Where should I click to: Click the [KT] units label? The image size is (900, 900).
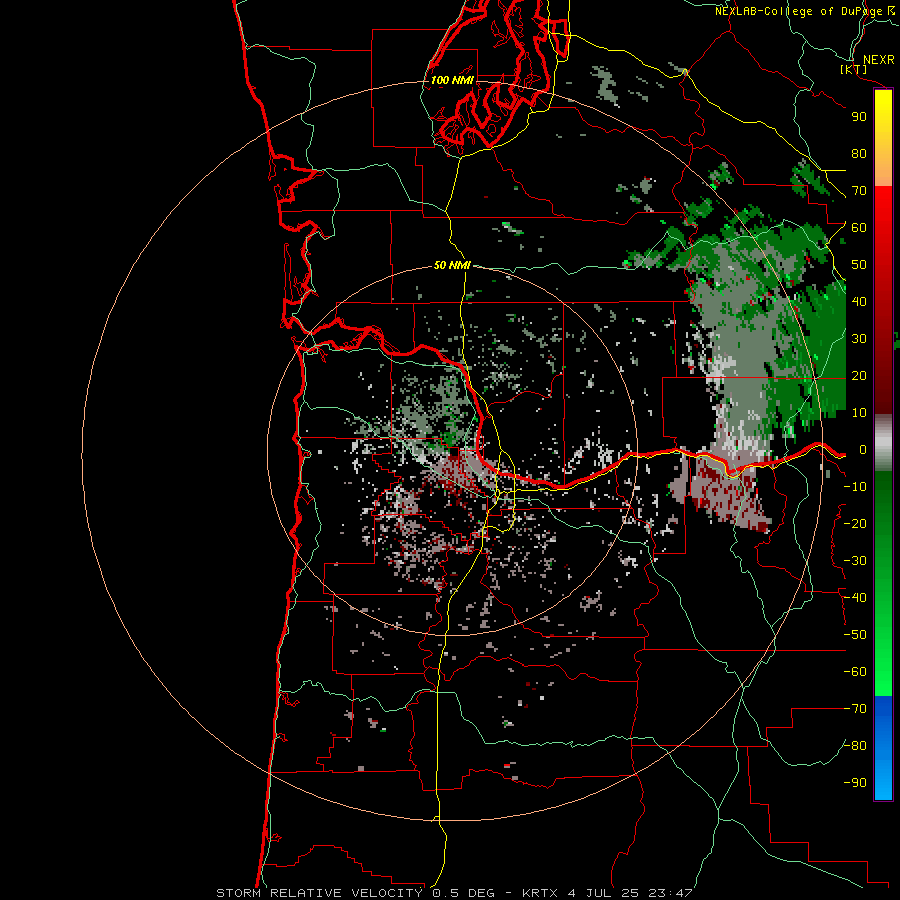[x=854, y=69]
